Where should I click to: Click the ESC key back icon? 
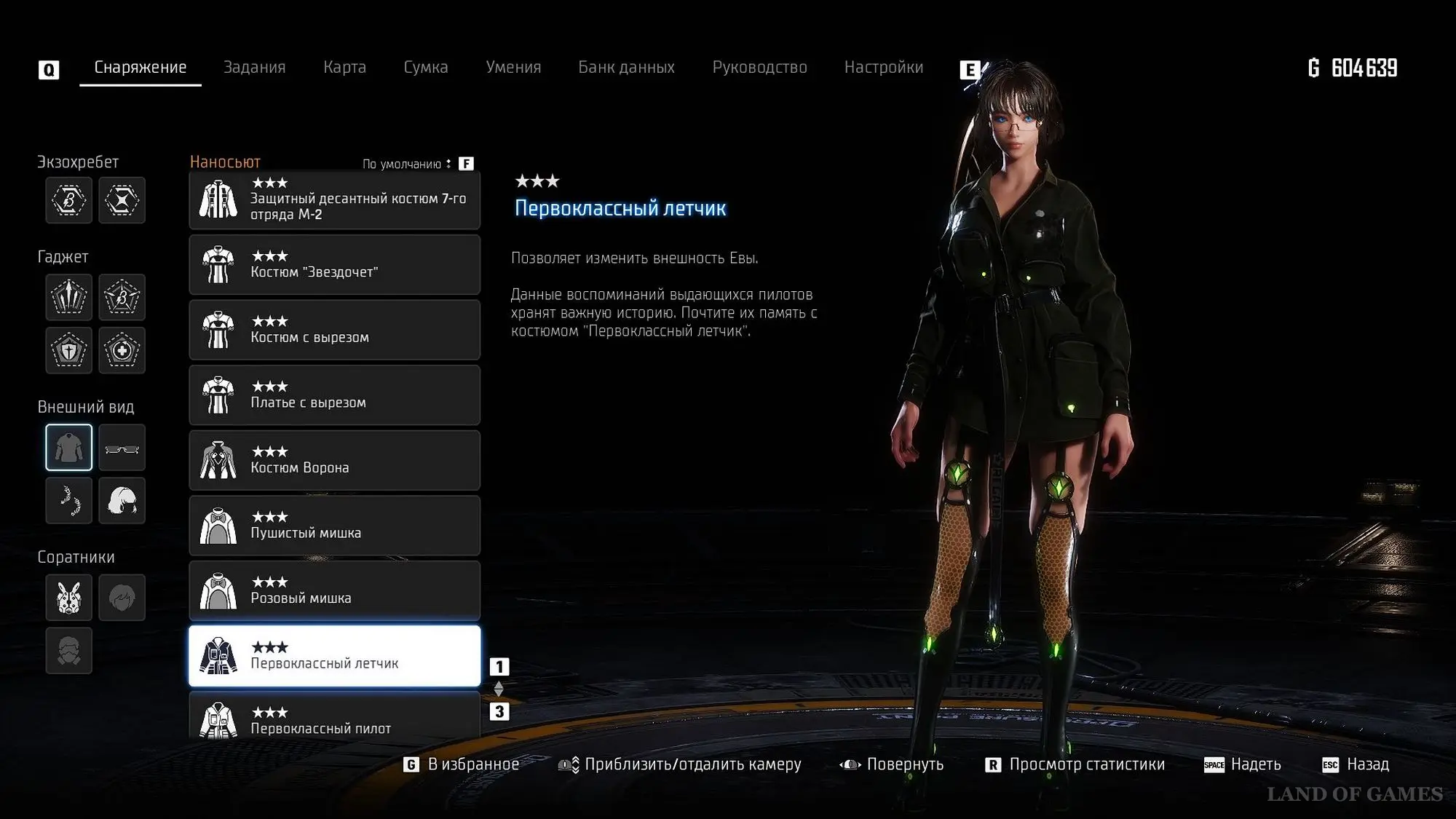click(1330, 765)
